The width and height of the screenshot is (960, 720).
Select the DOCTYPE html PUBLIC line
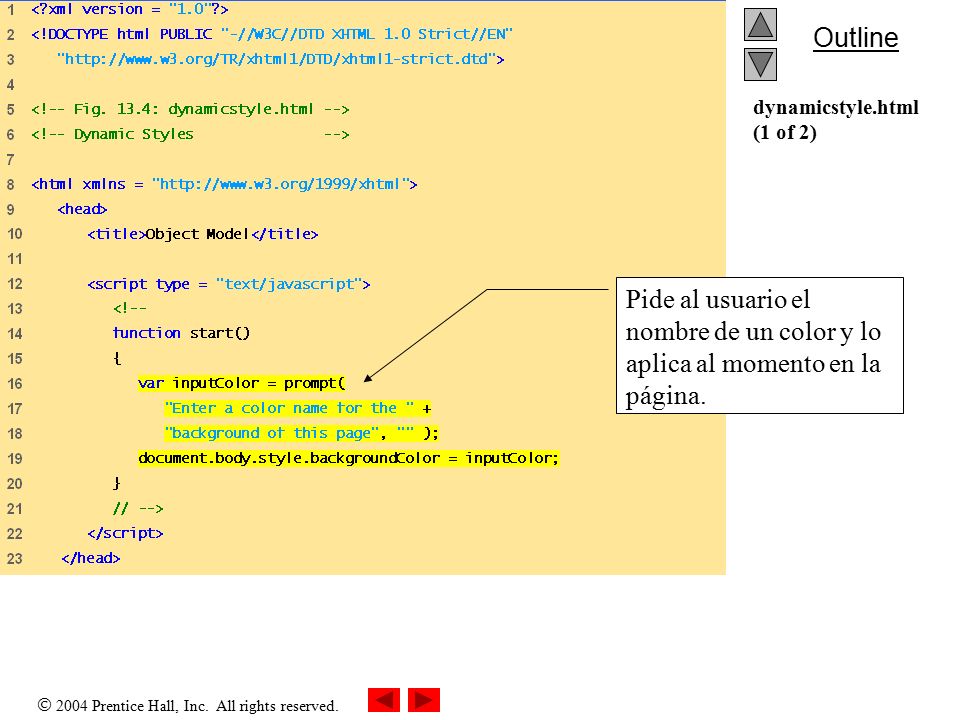(272, 34)
